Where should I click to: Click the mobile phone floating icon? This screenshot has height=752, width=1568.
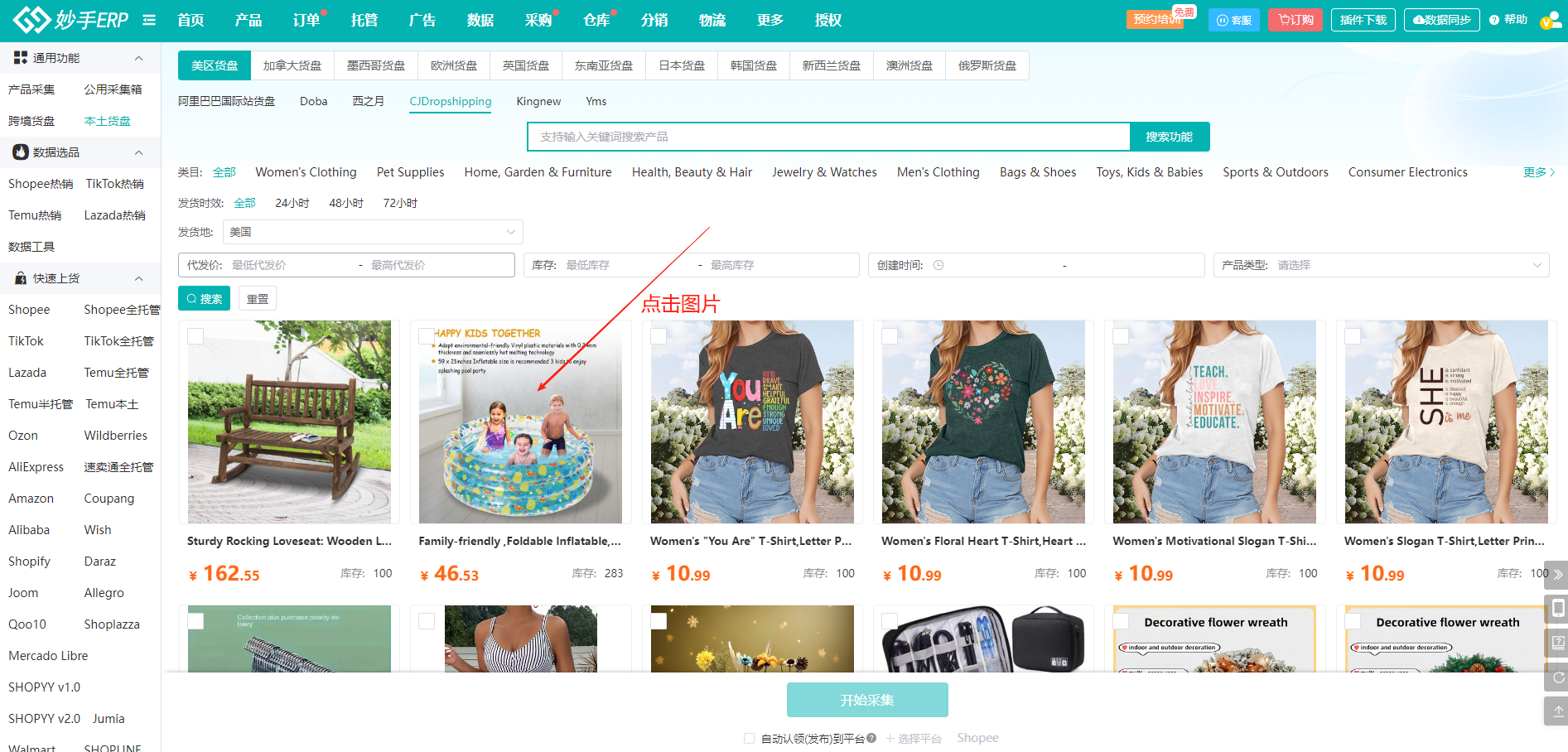tap(1557, 609)
